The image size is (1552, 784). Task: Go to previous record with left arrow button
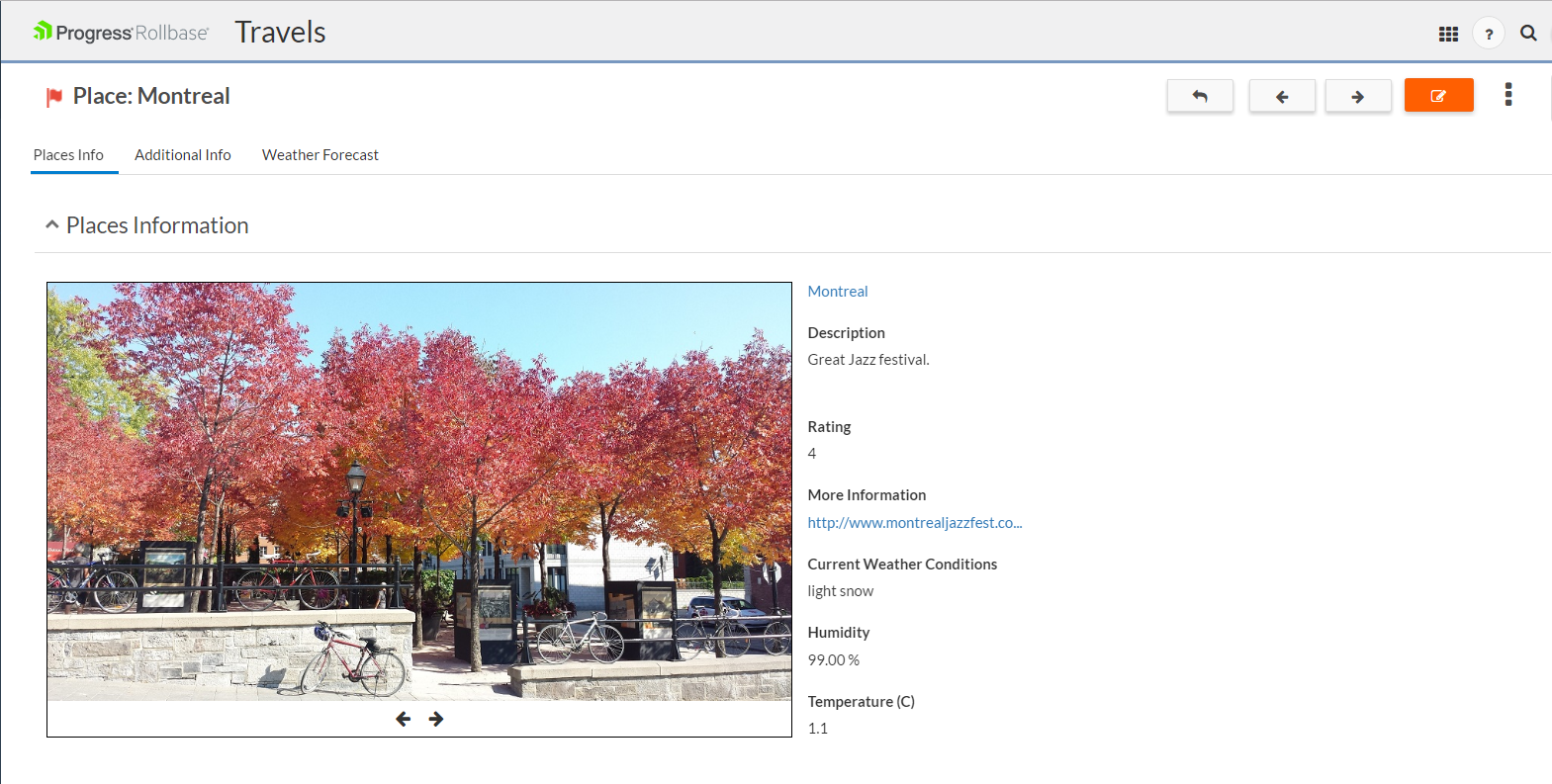[1282, 96]
